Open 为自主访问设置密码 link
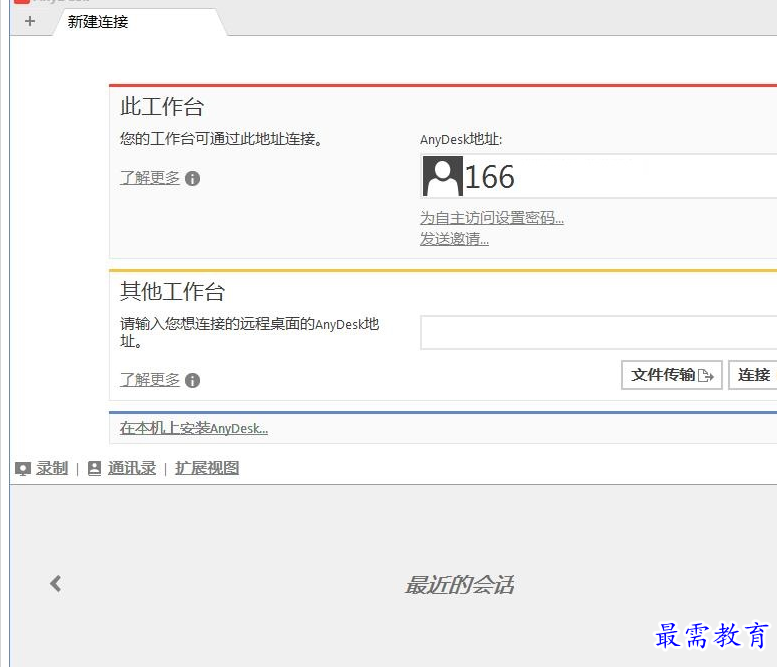 point(492,218)
